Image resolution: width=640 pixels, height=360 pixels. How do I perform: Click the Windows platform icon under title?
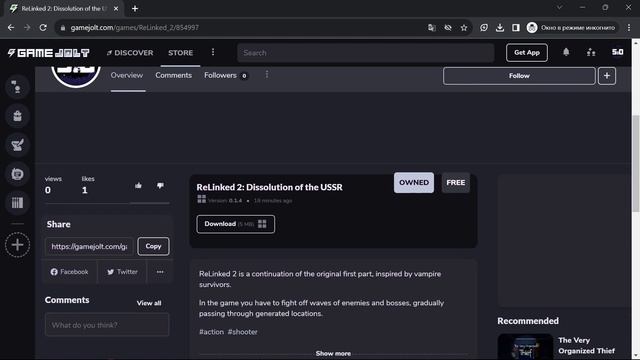[202, 199]
